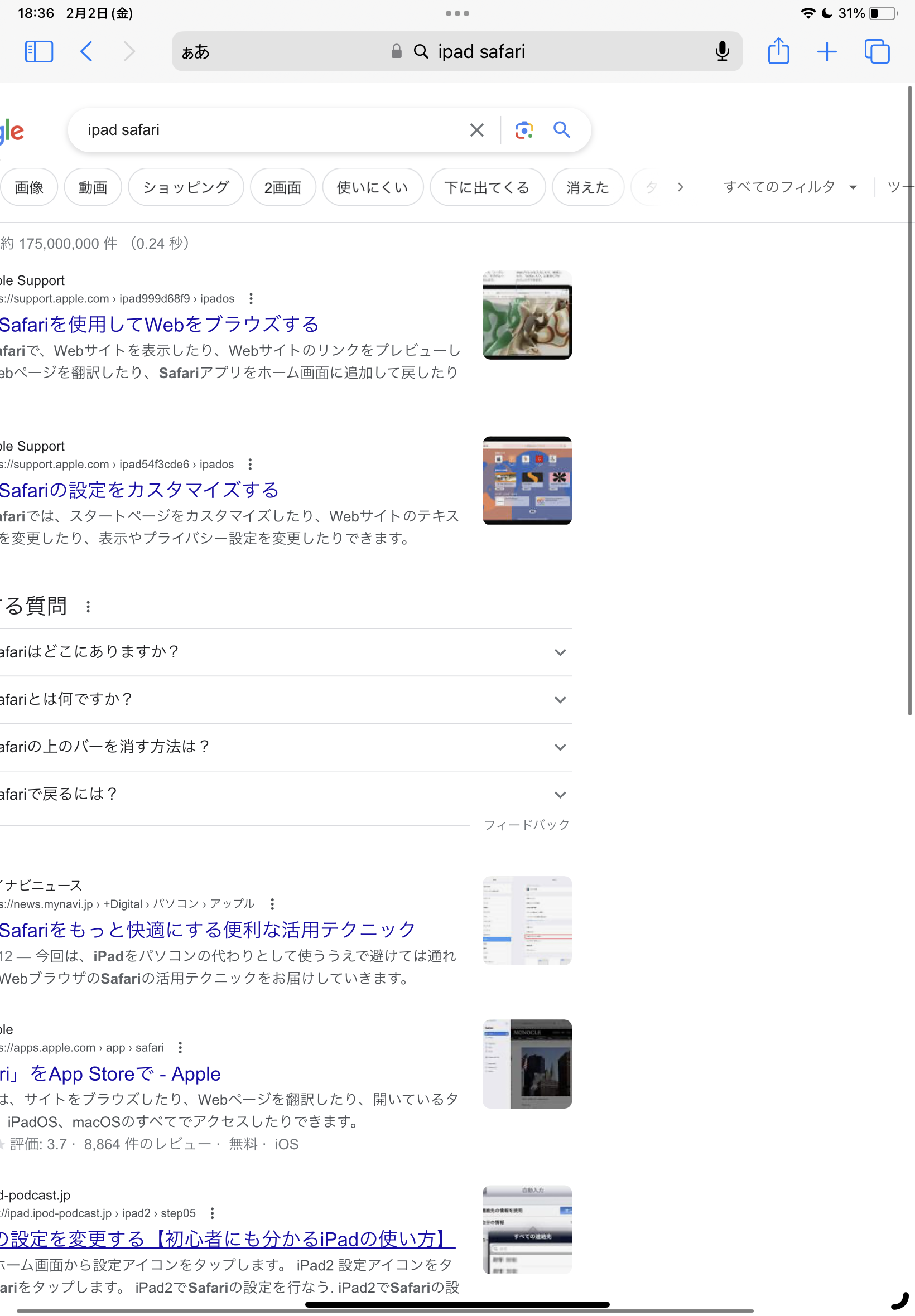Open thumbnail for the ipod-podcast.jp result
Image resolution: width=915 pixels, height=1316 pixels.
pyautogui.click(x=527, y=1230)
